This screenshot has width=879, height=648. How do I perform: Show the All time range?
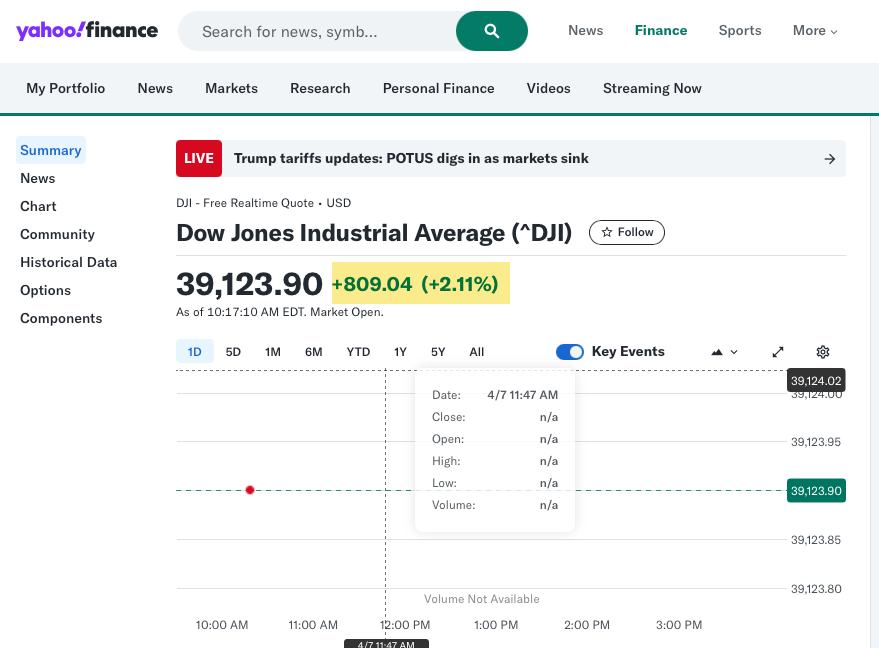476,352
